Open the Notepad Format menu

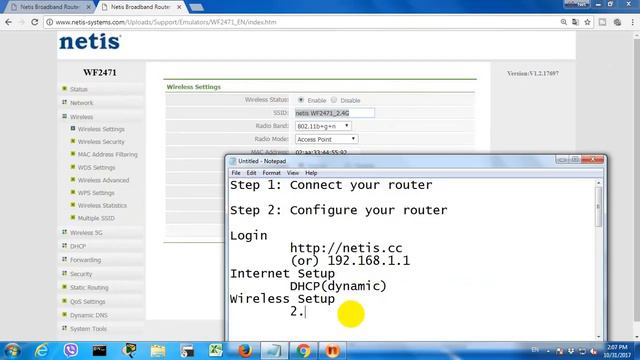271,173
